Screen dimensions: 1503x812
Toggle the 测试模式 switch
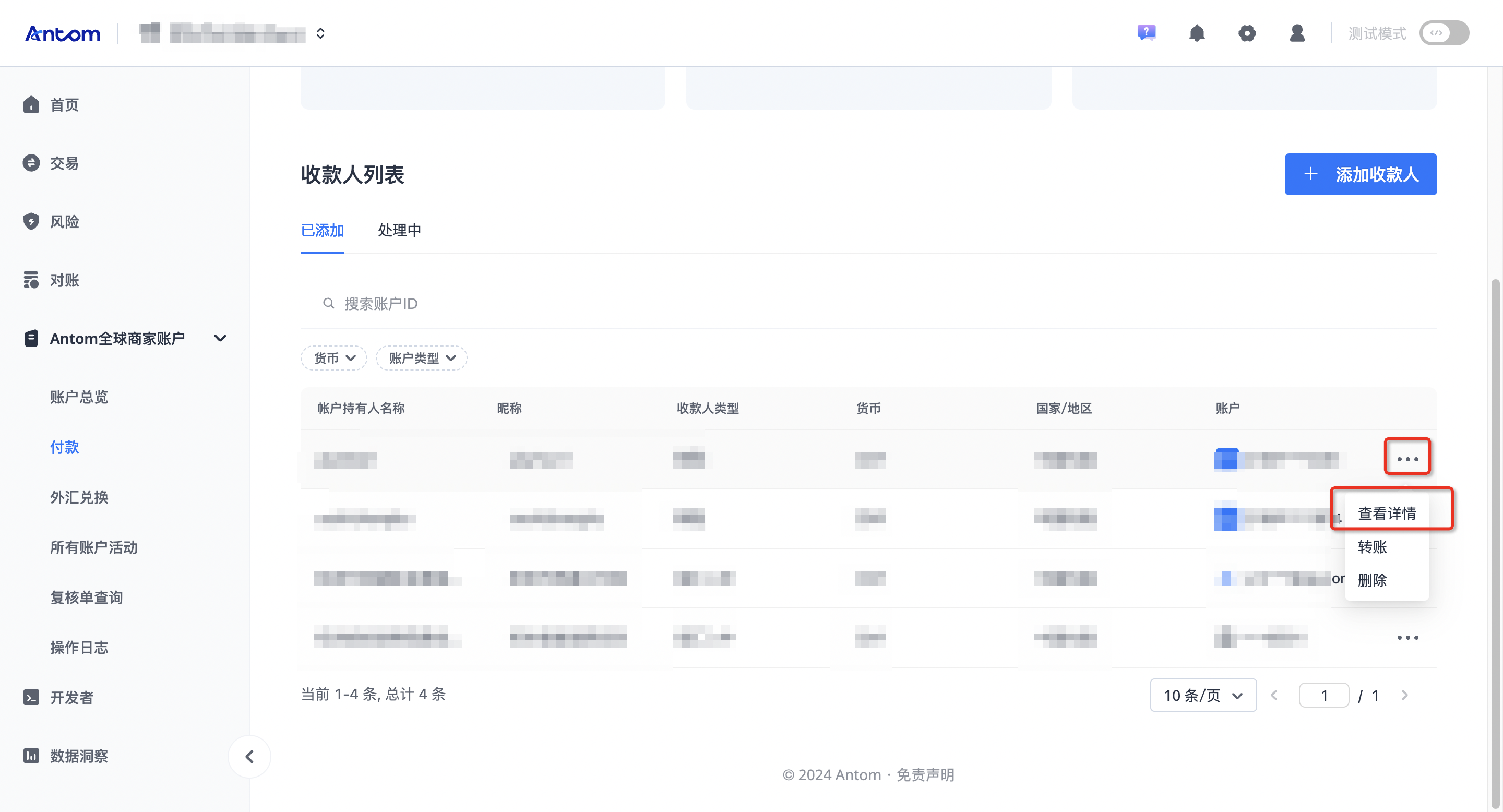1444,33
